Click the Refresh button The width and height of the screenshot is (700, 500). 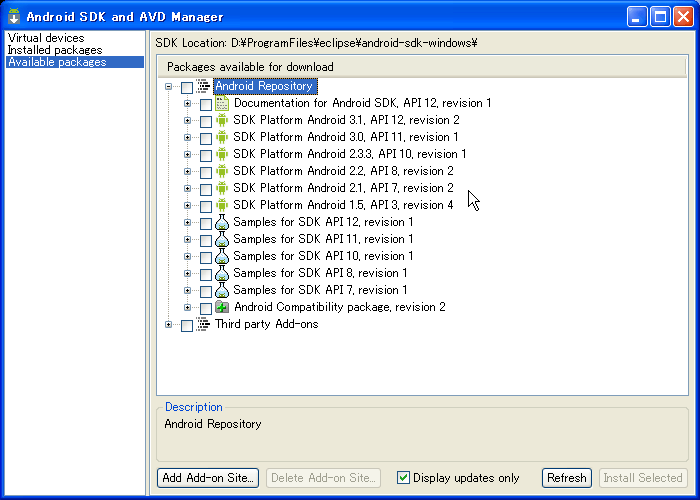pos(567,478)
